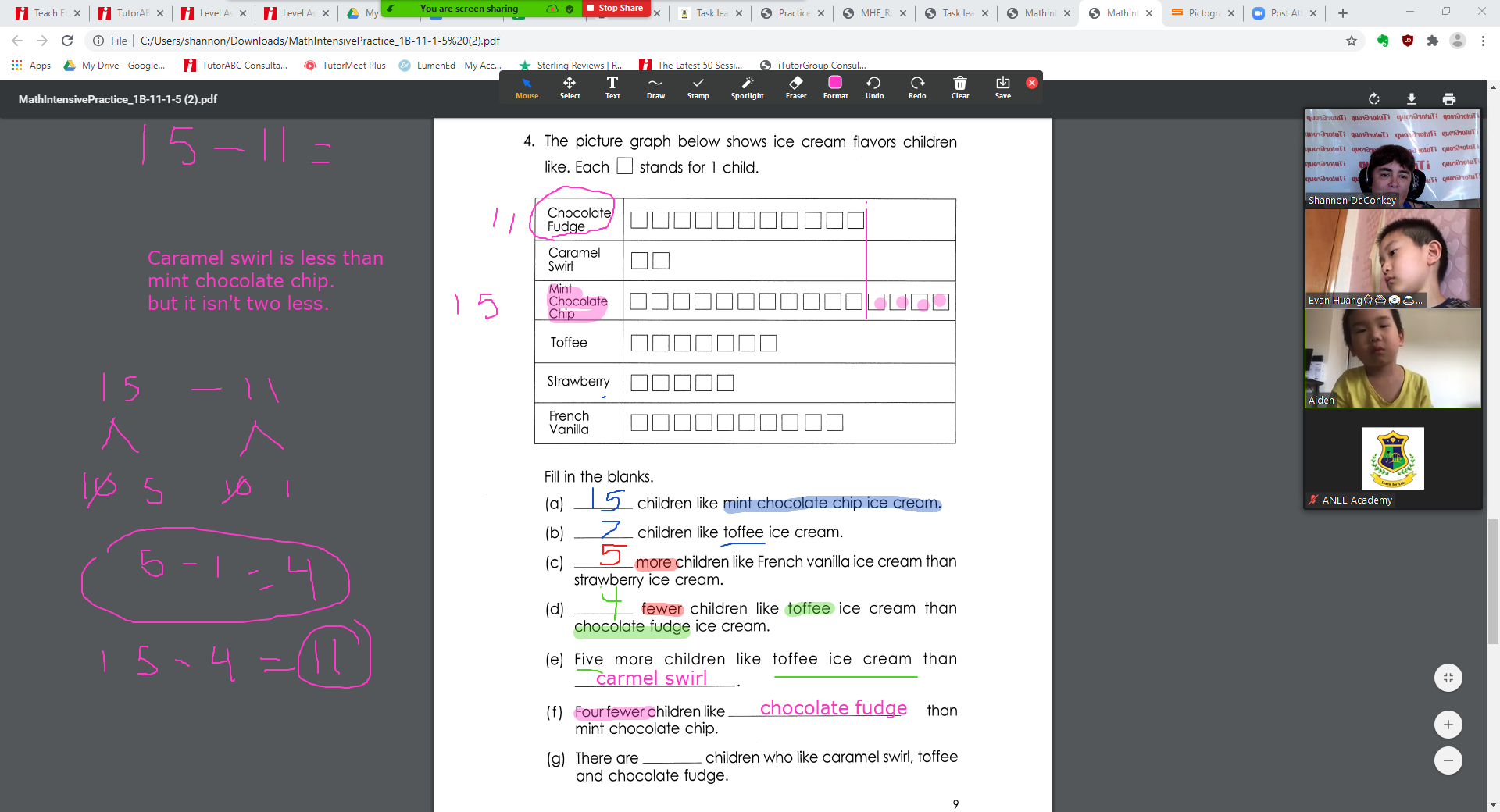
Task: Close the Teach E tab
Action: point(77,13)
